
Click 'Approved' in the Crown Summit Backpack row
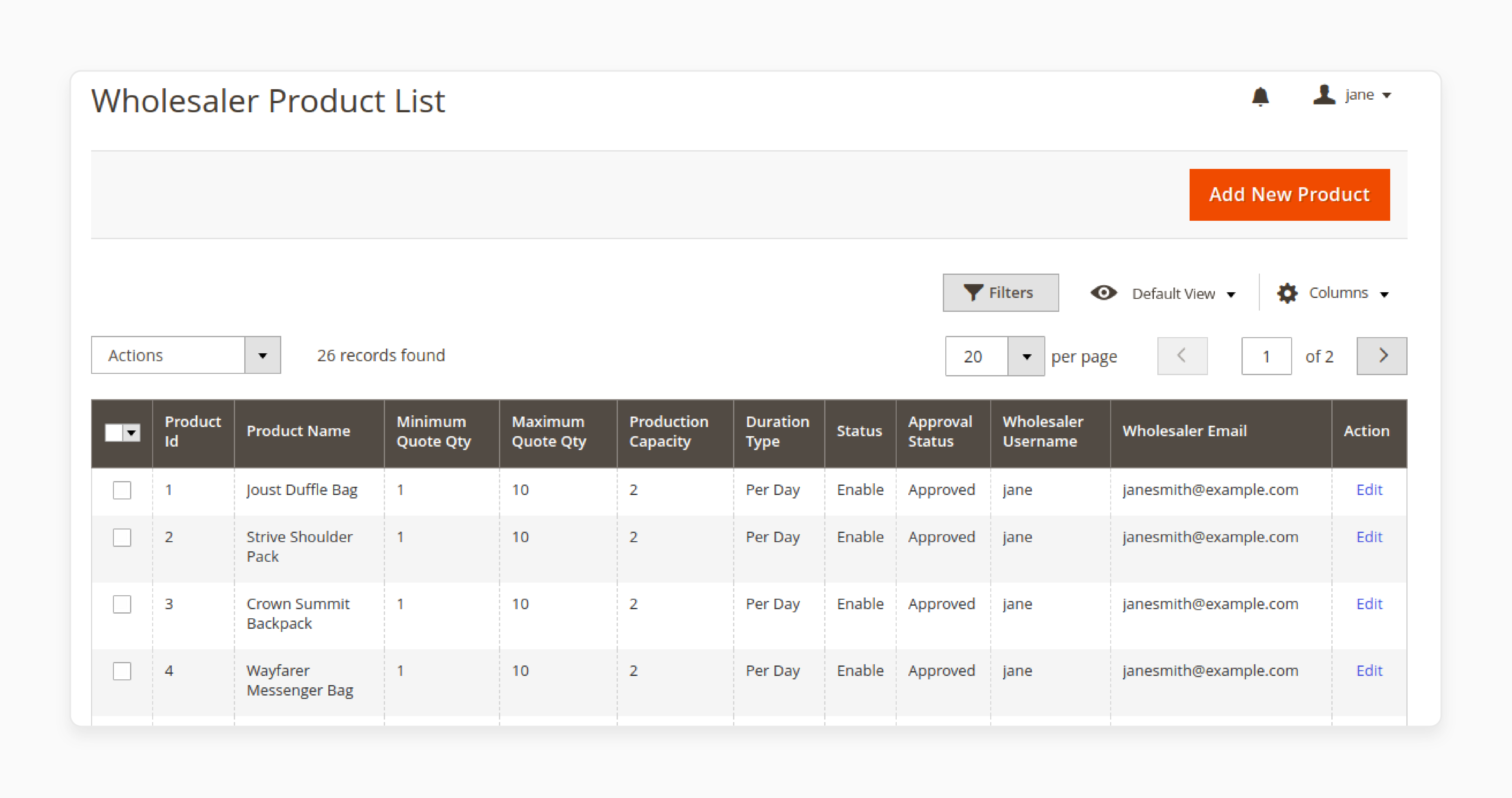942,604
